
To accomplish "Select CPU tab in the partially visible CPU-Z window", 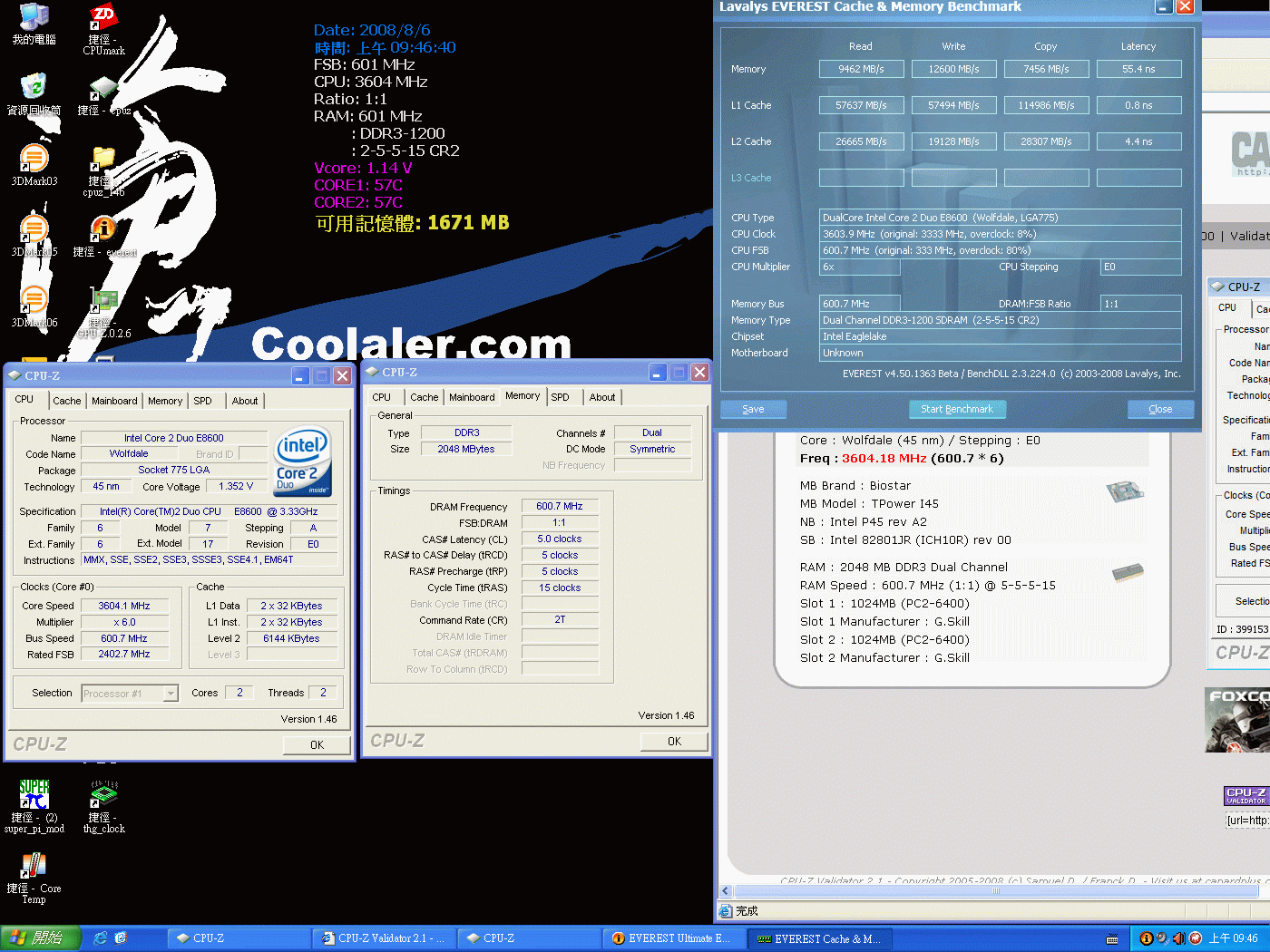I will (x=1227, y=308).
